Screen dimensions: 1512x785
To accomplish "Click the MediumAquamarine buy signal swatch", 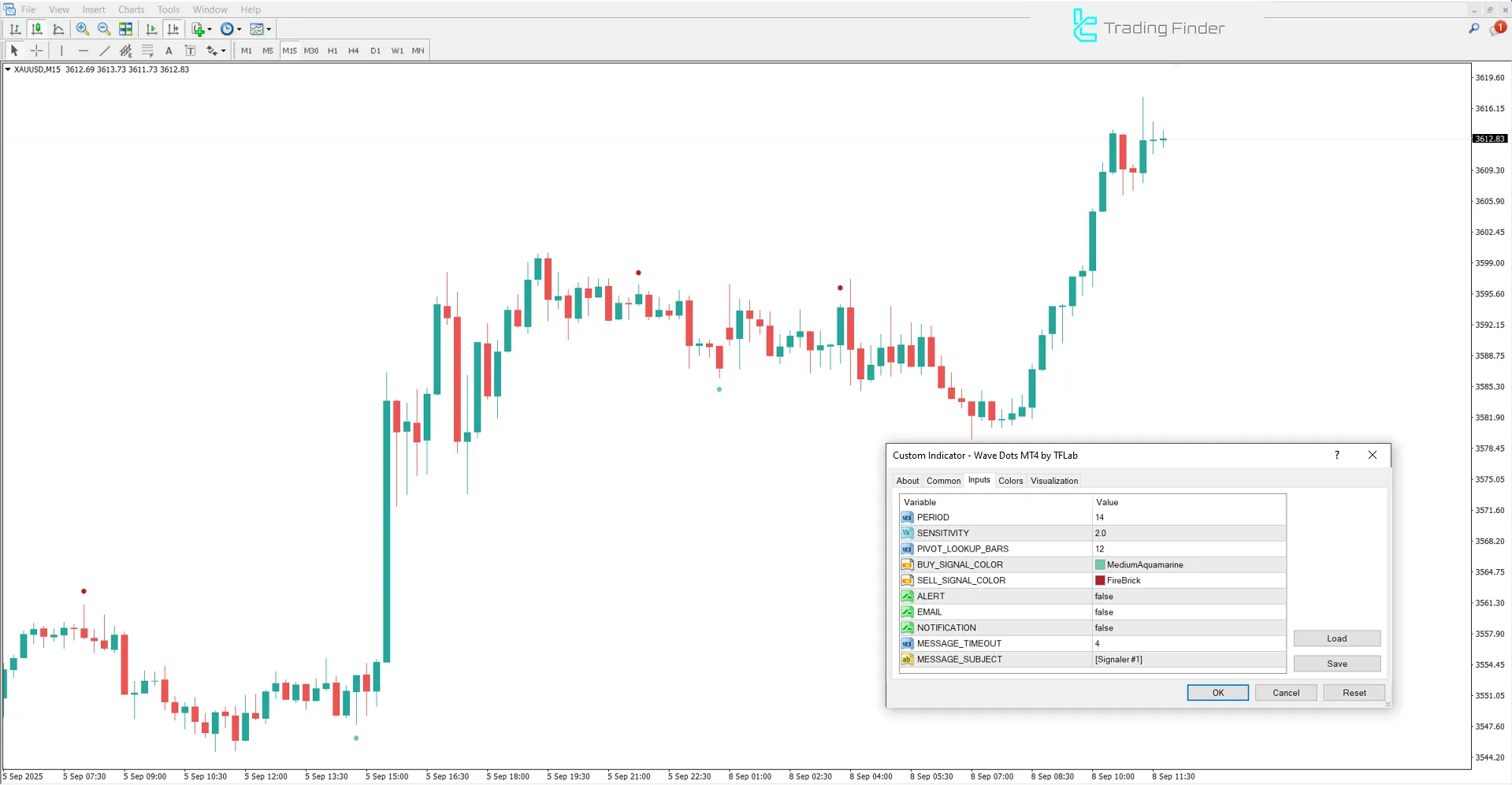I will [1098, 564].
